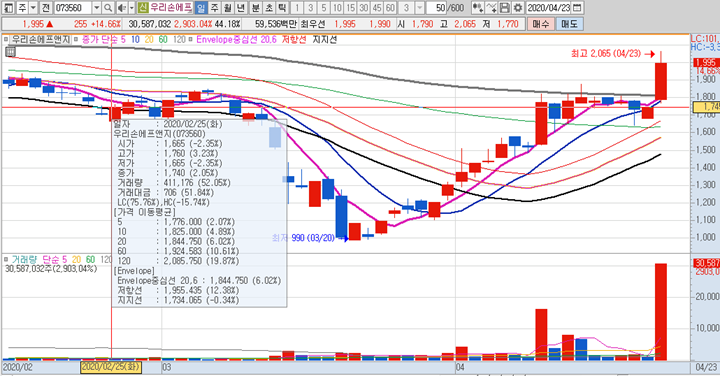The width and height of the screenshot is (720, 376).
Task: Click the 04/23 date label at bottom right
Action: (705, 367)
